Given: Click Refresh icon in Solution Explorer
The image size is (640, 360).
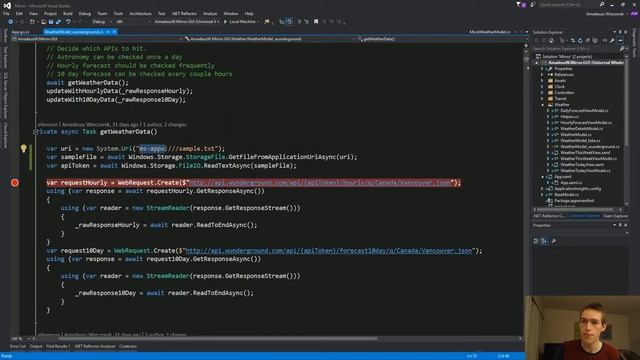Looking at the screenshot, I should 580,40.
